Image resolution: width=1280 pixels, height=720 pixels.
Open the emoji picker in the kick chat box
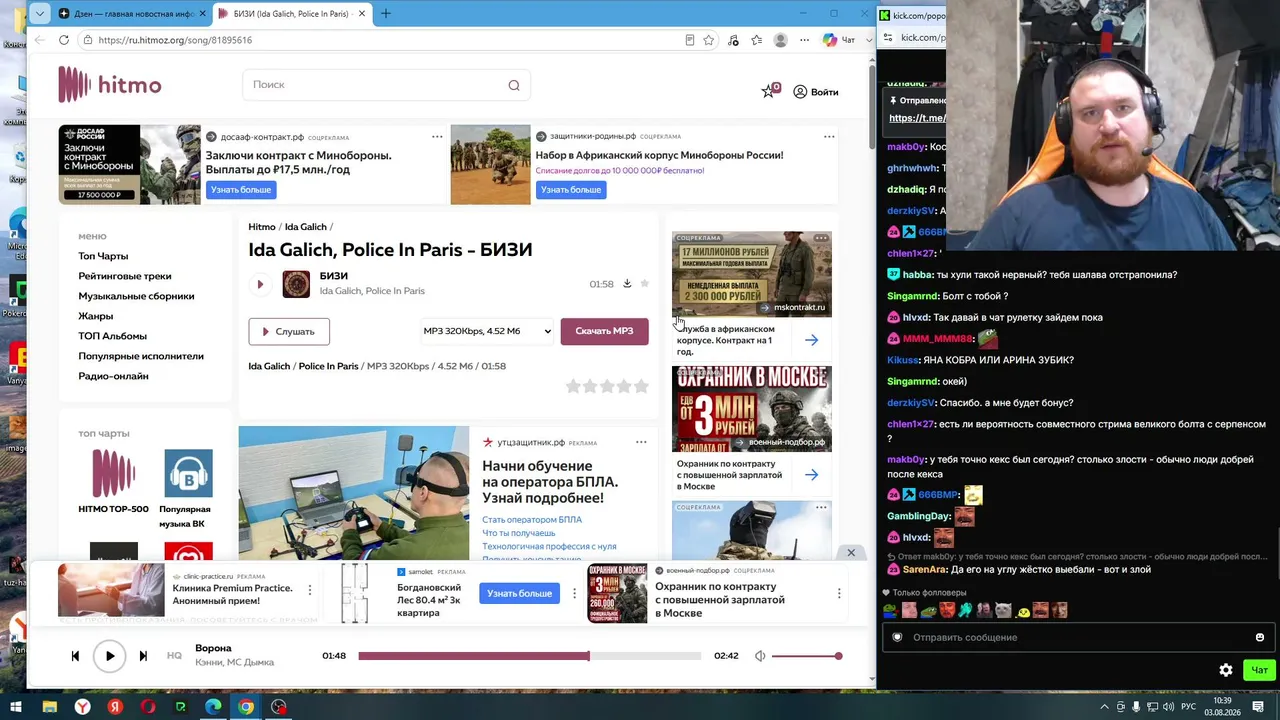click(1260, 637)
